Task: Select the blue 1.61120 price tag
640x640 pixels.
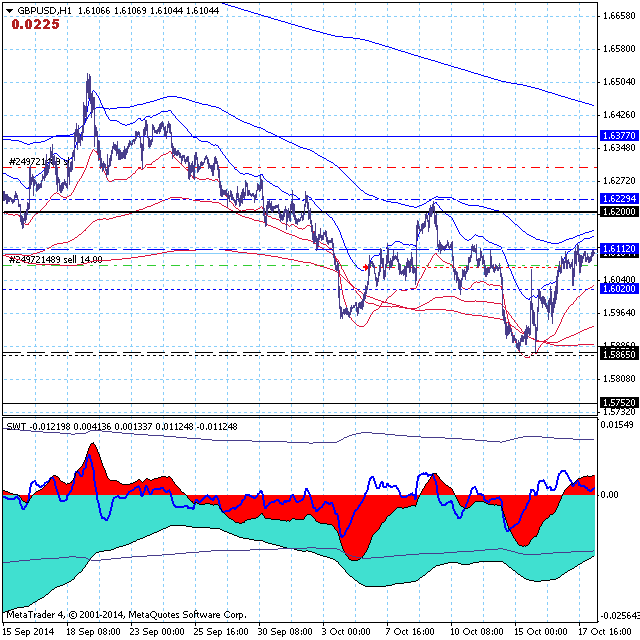Action: (x=619, y=249)
